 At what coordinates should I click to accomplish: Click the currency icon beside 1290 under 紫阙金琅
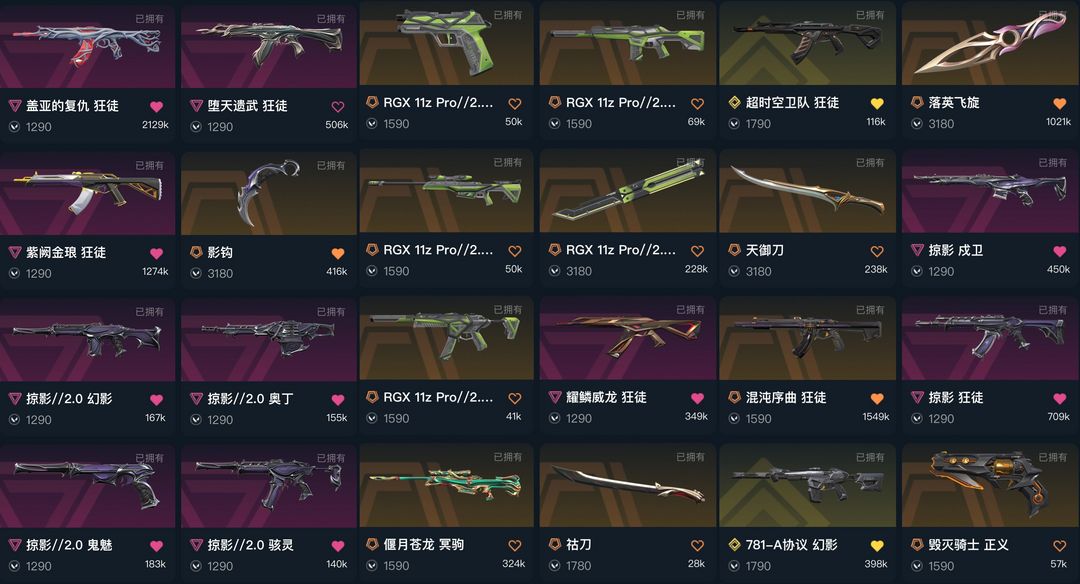(x=14, y=273)
